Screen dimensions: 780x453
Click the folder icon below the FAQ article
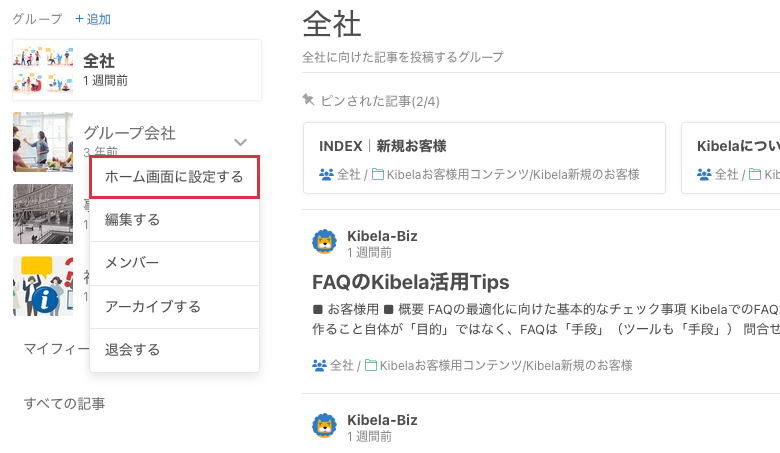[370, 366]
